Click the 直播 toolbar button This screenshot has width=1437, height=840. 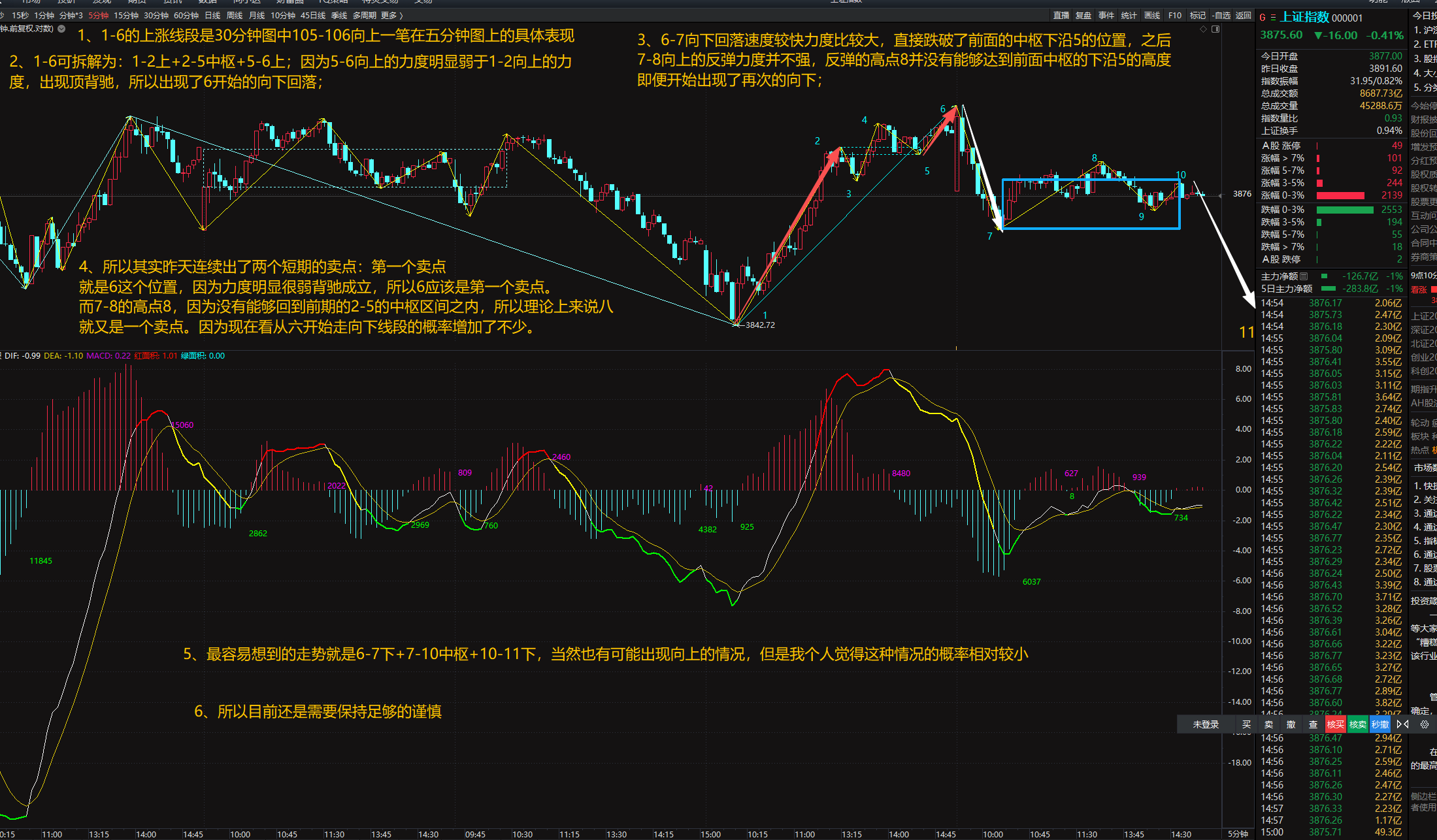tap(1061, 15)
